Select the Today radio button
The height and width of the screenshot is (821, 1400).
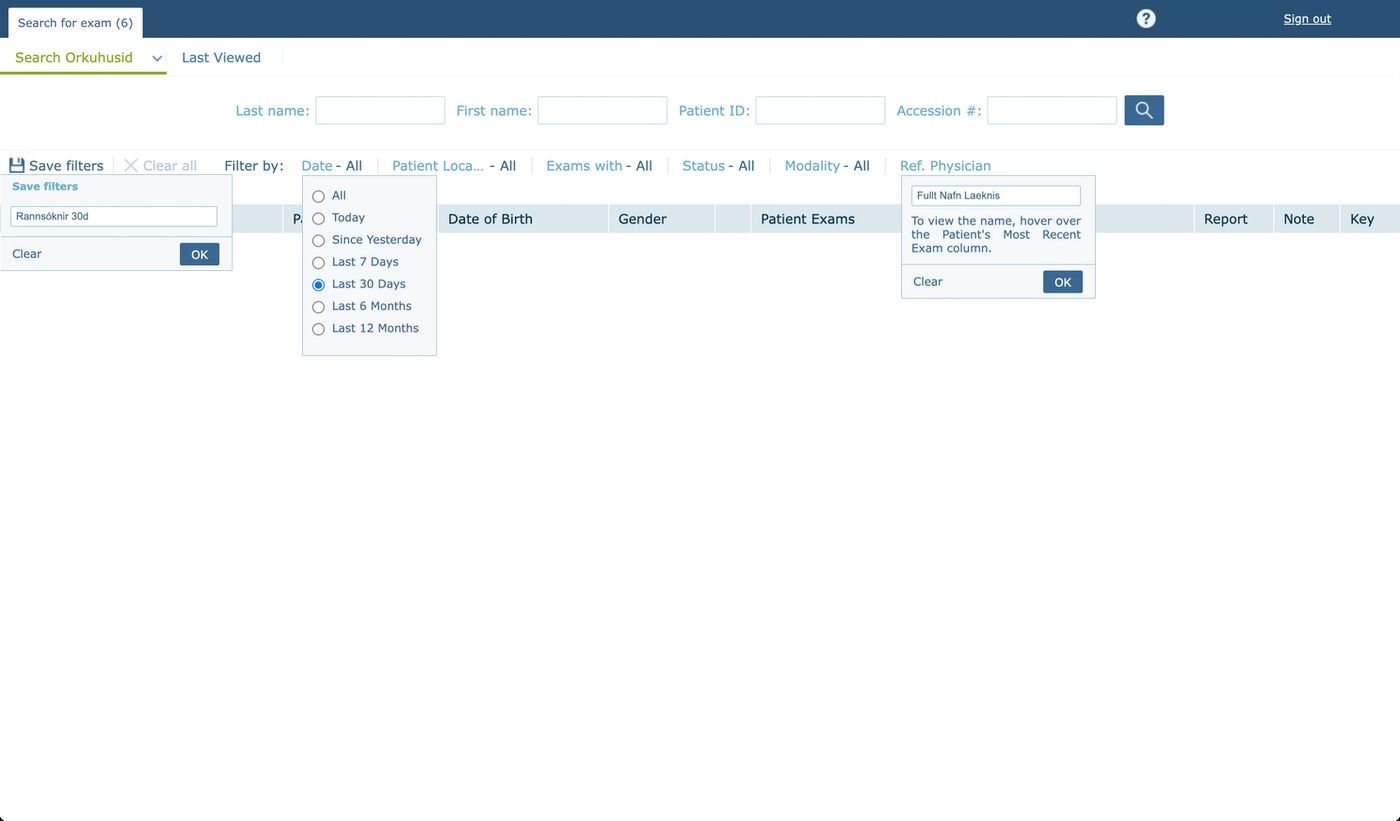click(318, 219)
